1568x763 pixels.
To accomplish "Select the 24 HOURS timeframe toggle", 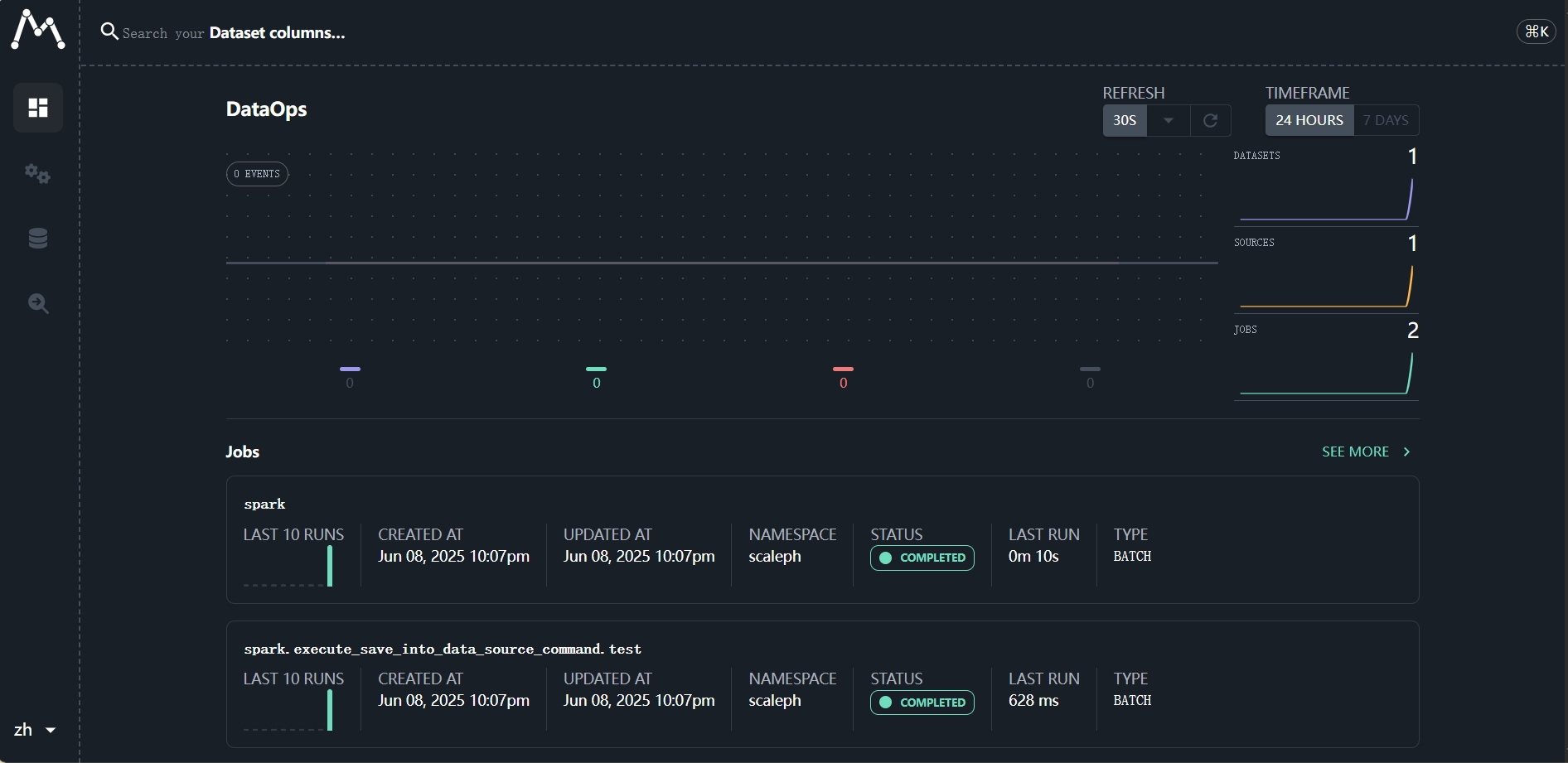I will coord(1309,120).
